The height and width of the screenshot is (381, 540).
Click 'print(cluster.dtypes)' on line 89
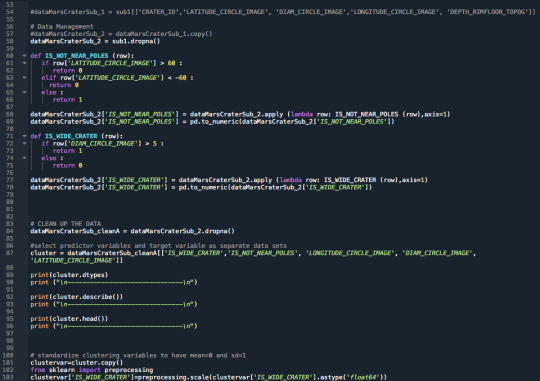click(x=69, y=275)
